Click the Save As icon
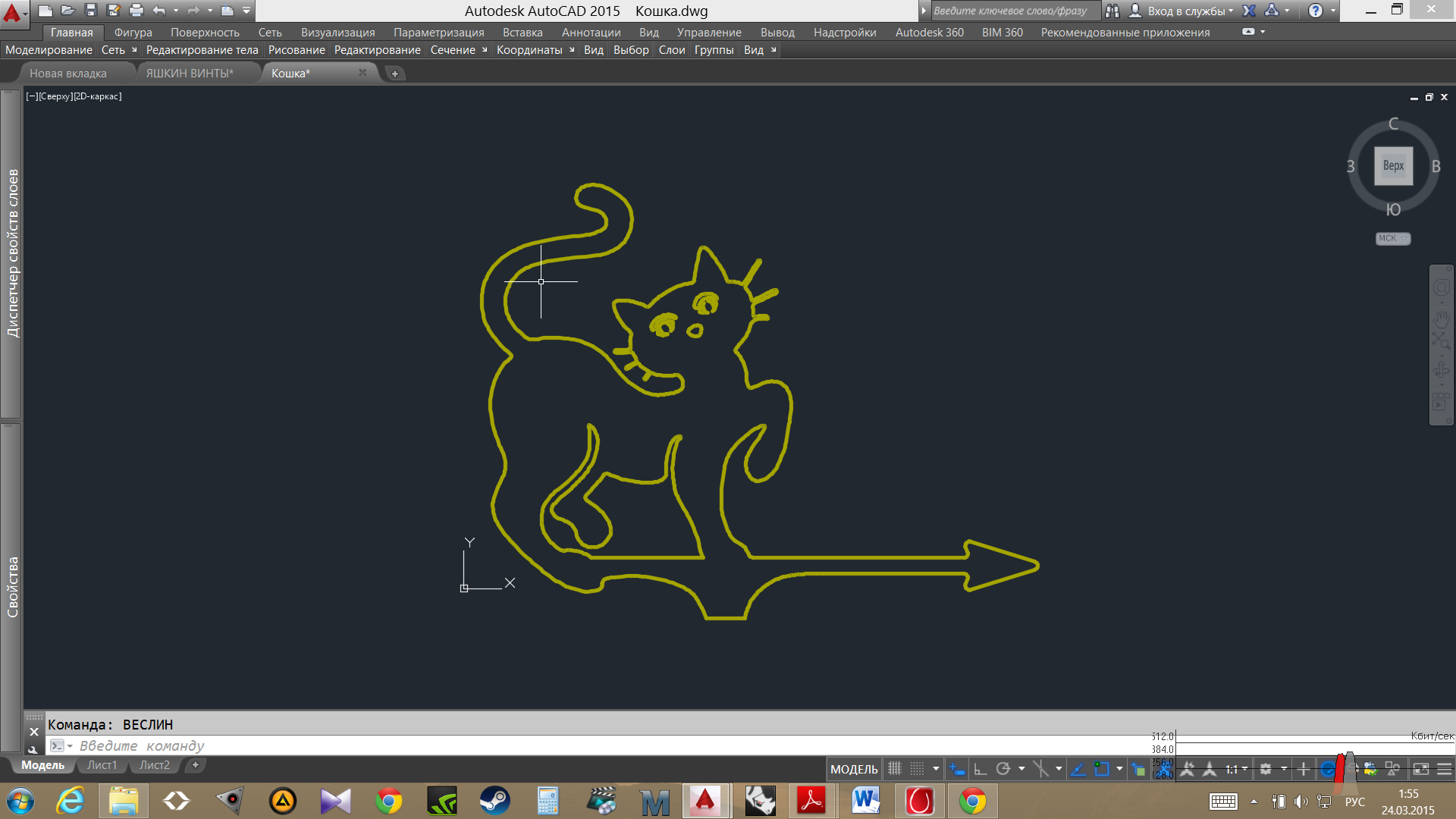This screenshot has width=1456, height=819. 114,11
